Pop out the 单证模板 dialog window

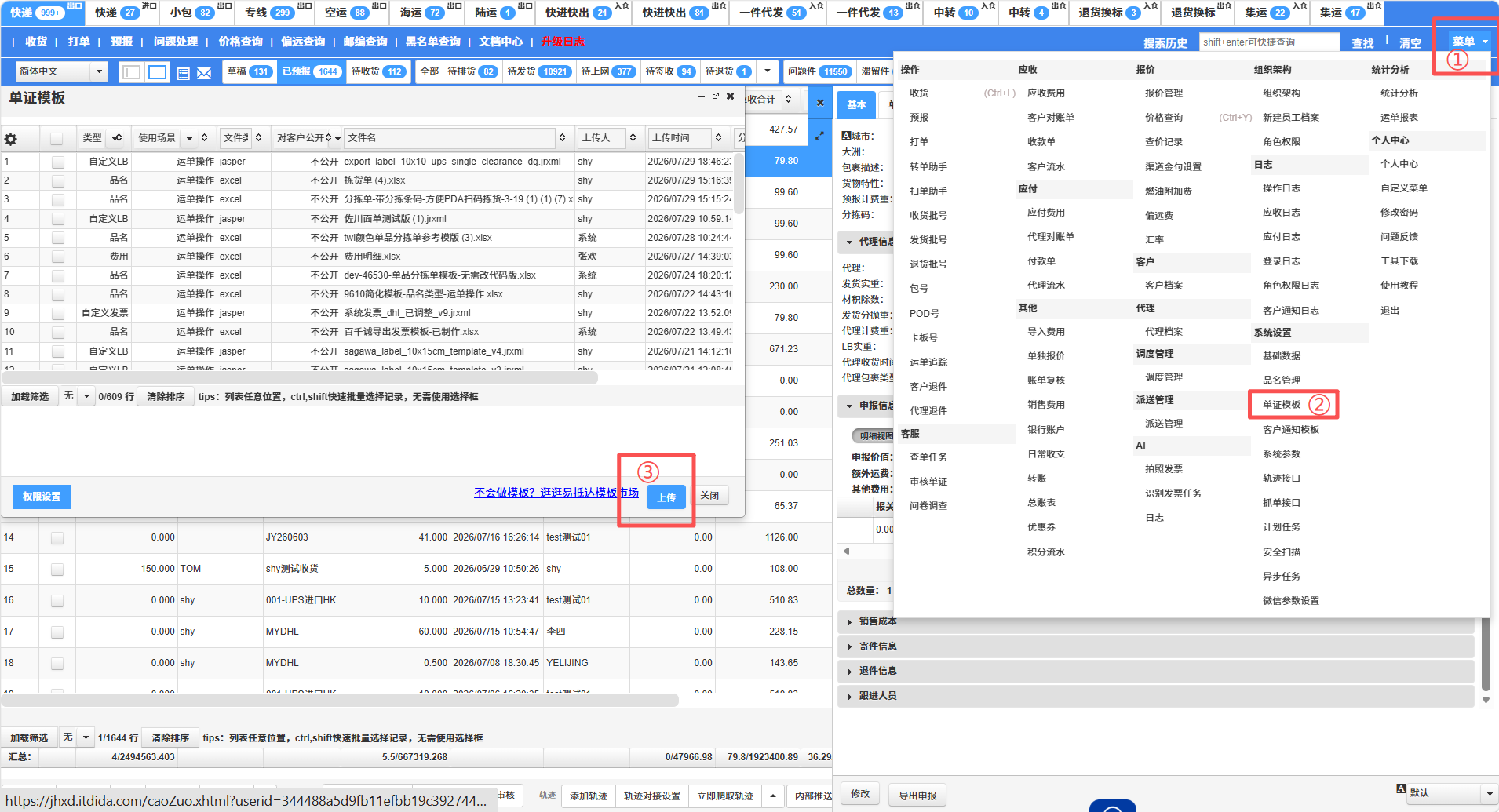[716, 96]
